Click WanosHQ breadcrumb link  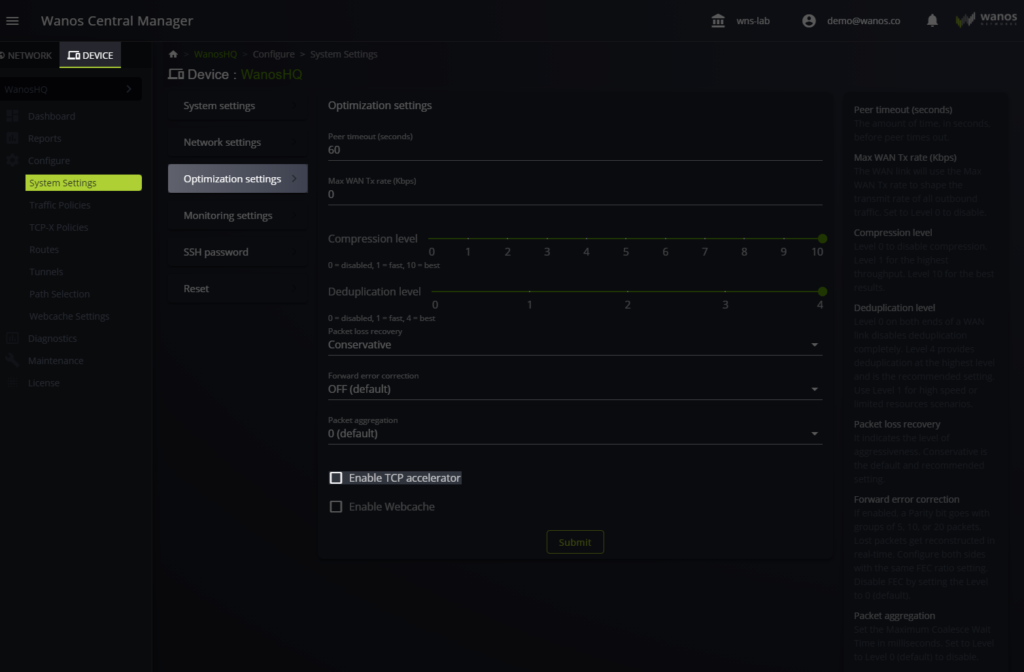(216, 54)
